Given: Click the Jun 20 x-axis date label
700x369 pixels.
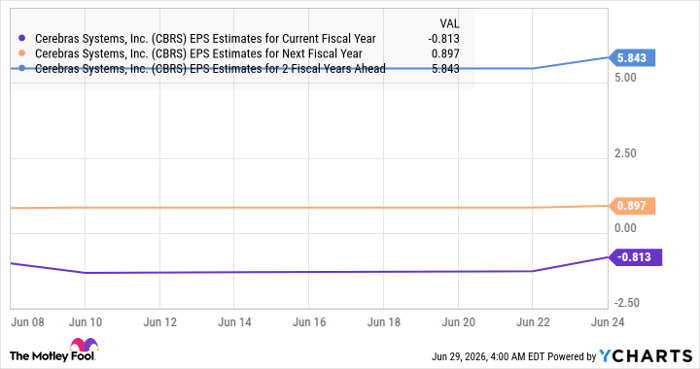Looking at the screenshot, I should (458, 322).
